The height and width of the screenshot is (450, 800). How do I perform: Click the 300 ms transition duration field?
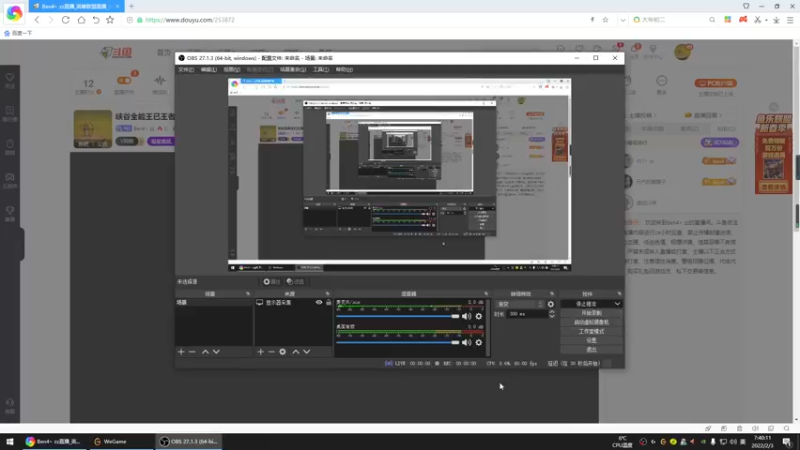point(527,314)
